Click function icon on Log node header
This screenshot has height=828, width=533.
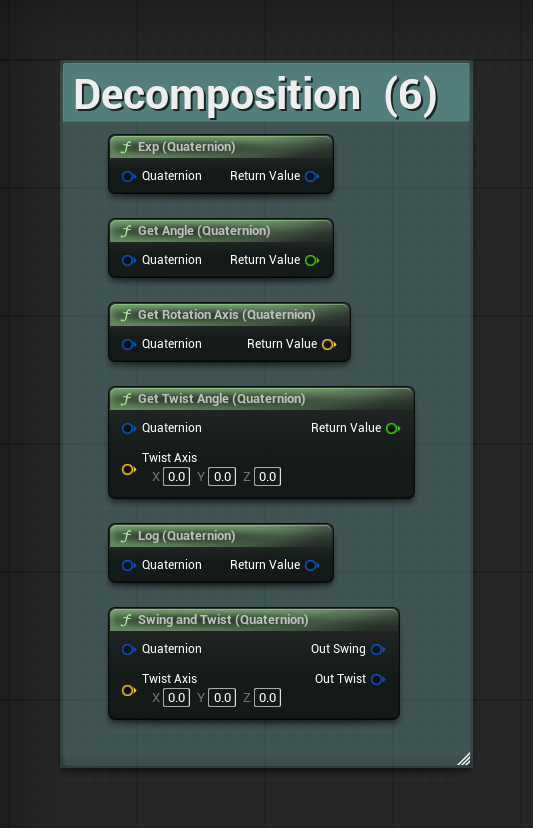[x=126, y=535]
